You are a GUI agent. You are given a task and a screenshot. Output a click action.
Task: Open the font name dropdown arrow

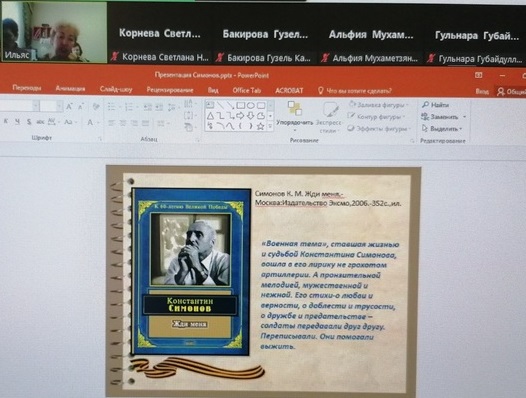(x=36, y=106)
